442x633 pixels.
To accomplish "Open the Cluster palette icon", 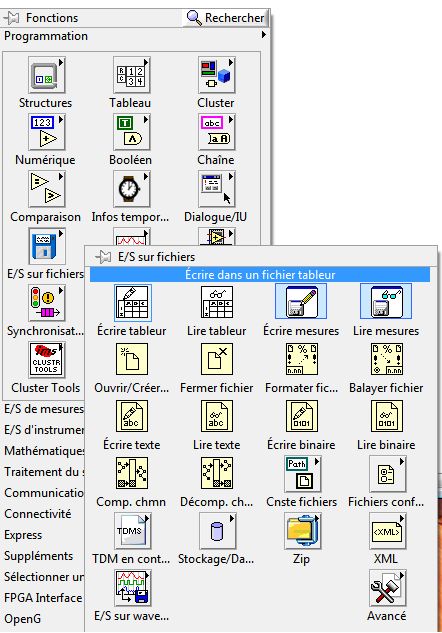I will point(217,75).
